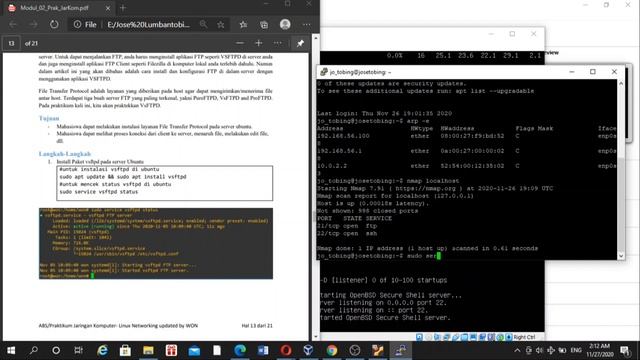640x360 pixels.
Task: Click 'sudo service vsftpd status' code line
Action: (99, 192)
